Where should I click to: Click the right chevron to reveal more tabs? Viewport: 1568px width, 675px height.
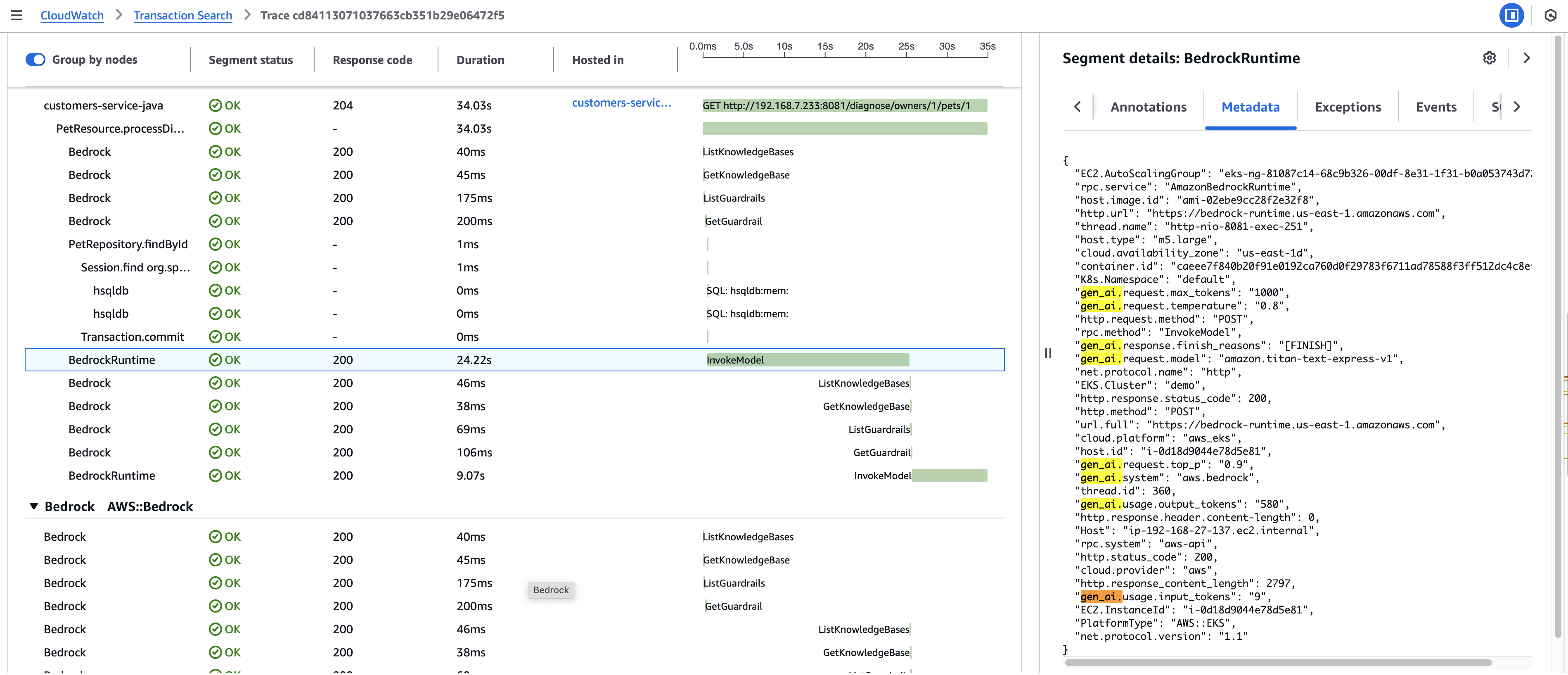pyautogui.click(x=1517, y=107)
